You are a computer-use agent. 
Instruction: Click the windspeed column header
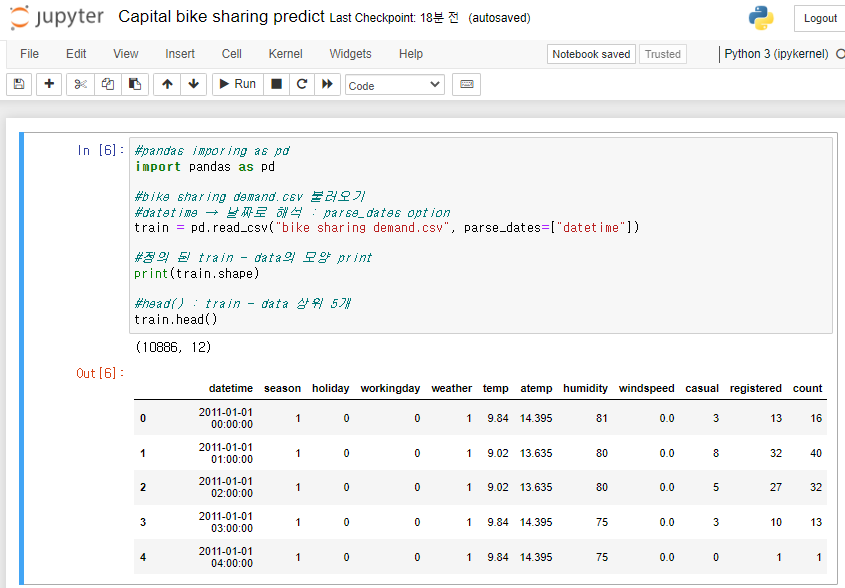(646, 388)
